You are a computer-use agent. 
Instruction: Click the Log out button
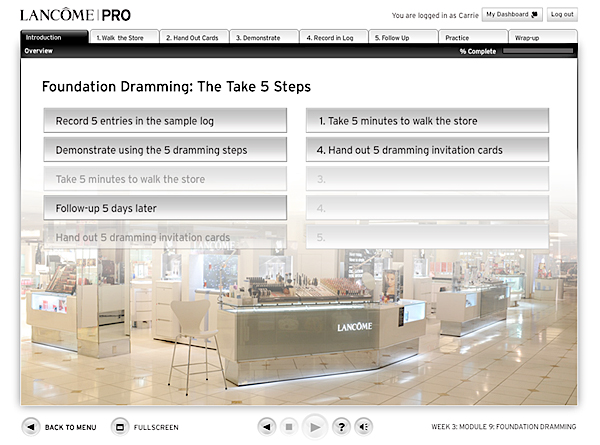[x=562, y=15]
